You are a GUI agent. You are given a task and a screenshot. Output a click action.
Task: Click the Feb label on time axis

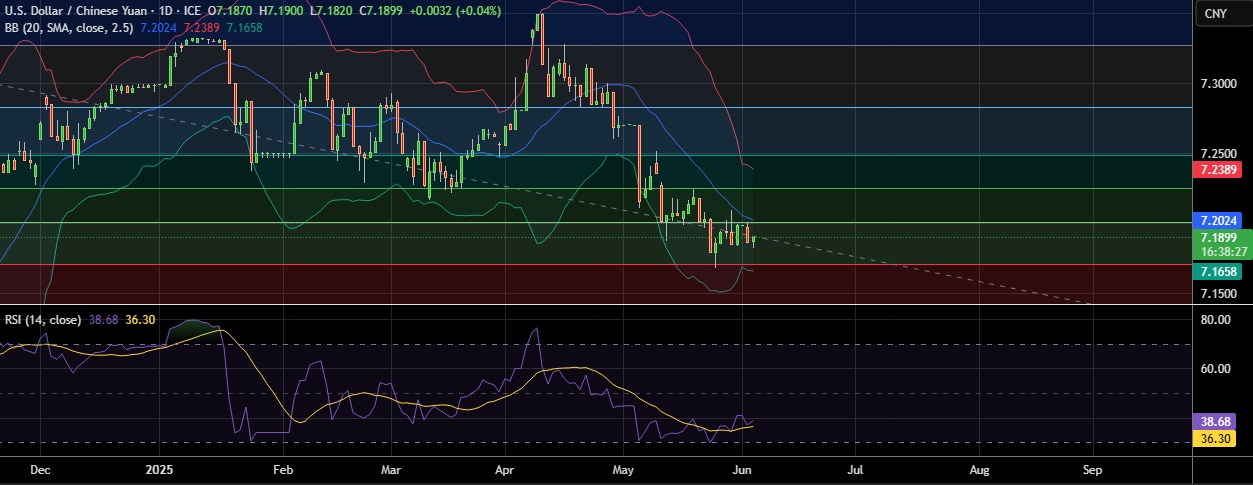pyautogui.click(x=283, y=468)
